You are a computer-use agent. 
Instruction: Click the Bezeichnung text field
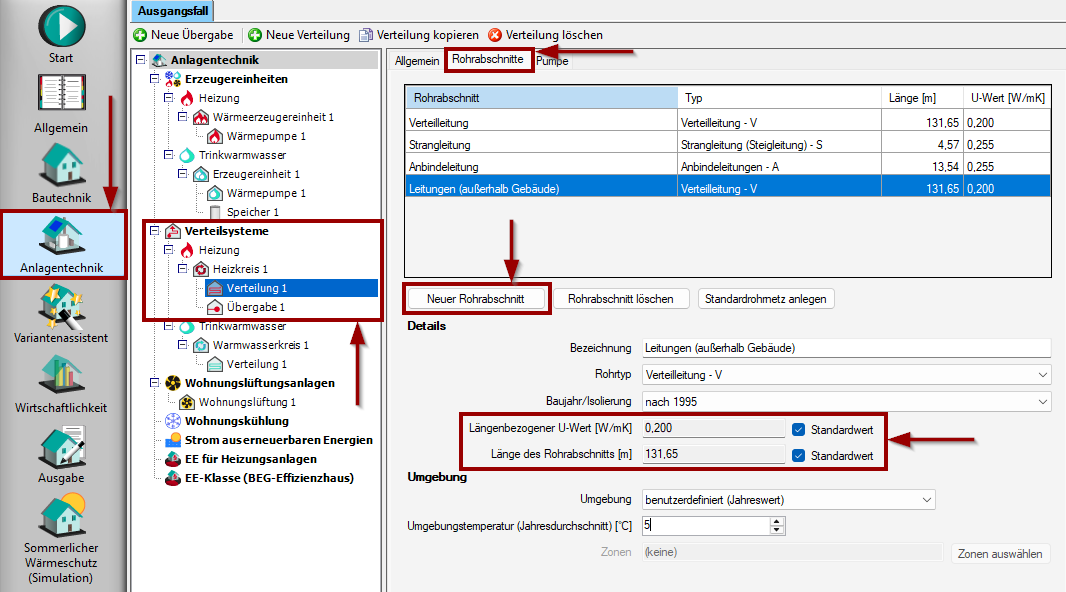(845, 348)
